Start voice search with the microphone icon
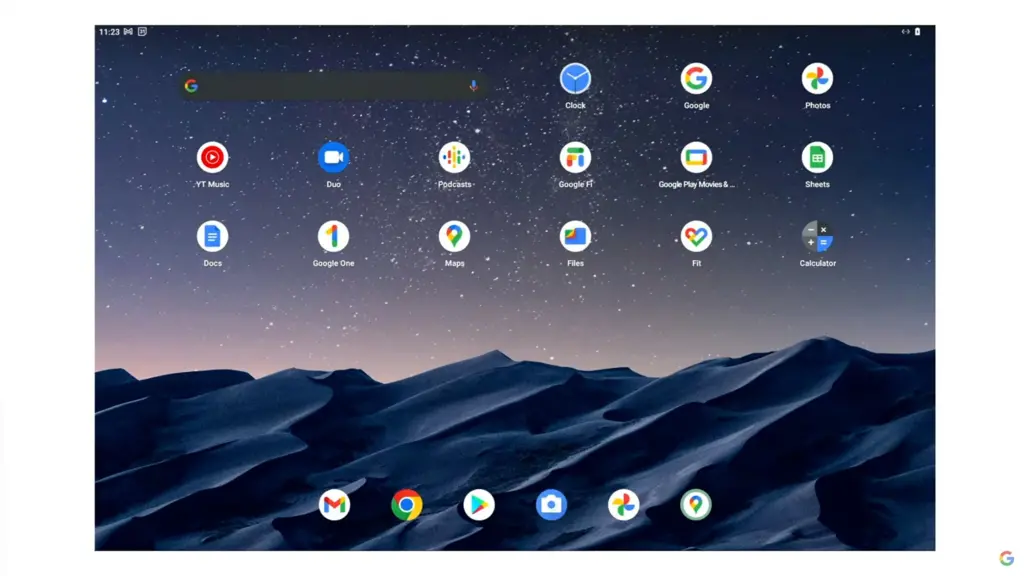 click(x=473, y=86)
